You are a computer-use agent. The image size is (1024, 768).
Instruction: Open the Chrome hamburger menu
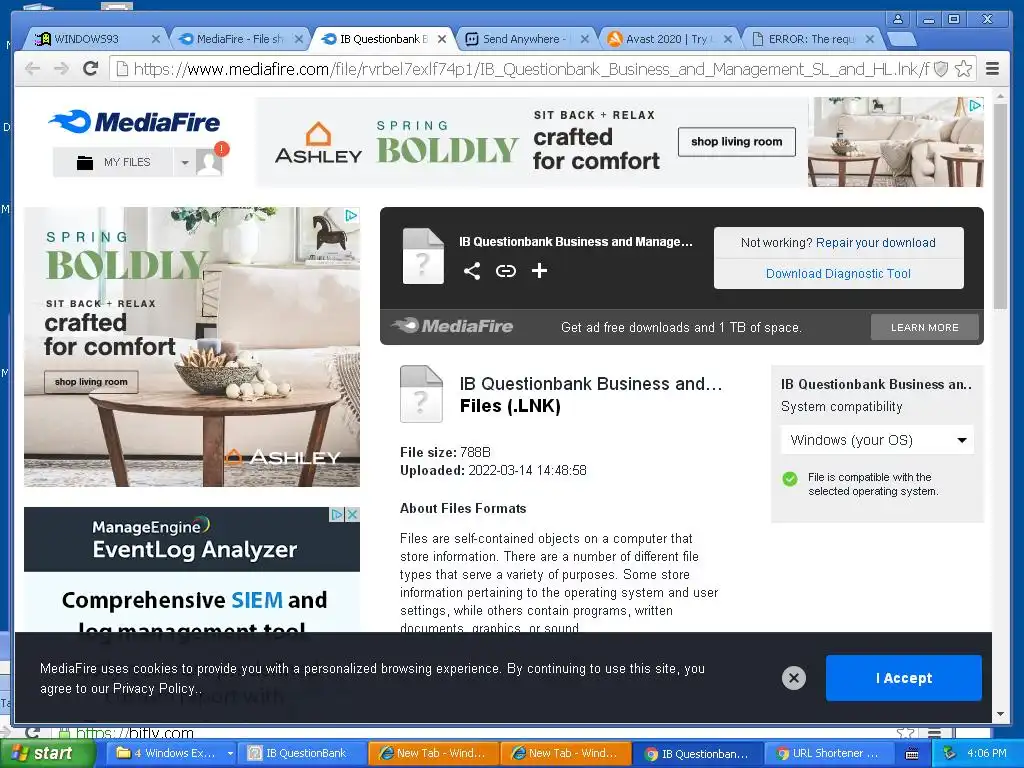[x=992, y=69]
